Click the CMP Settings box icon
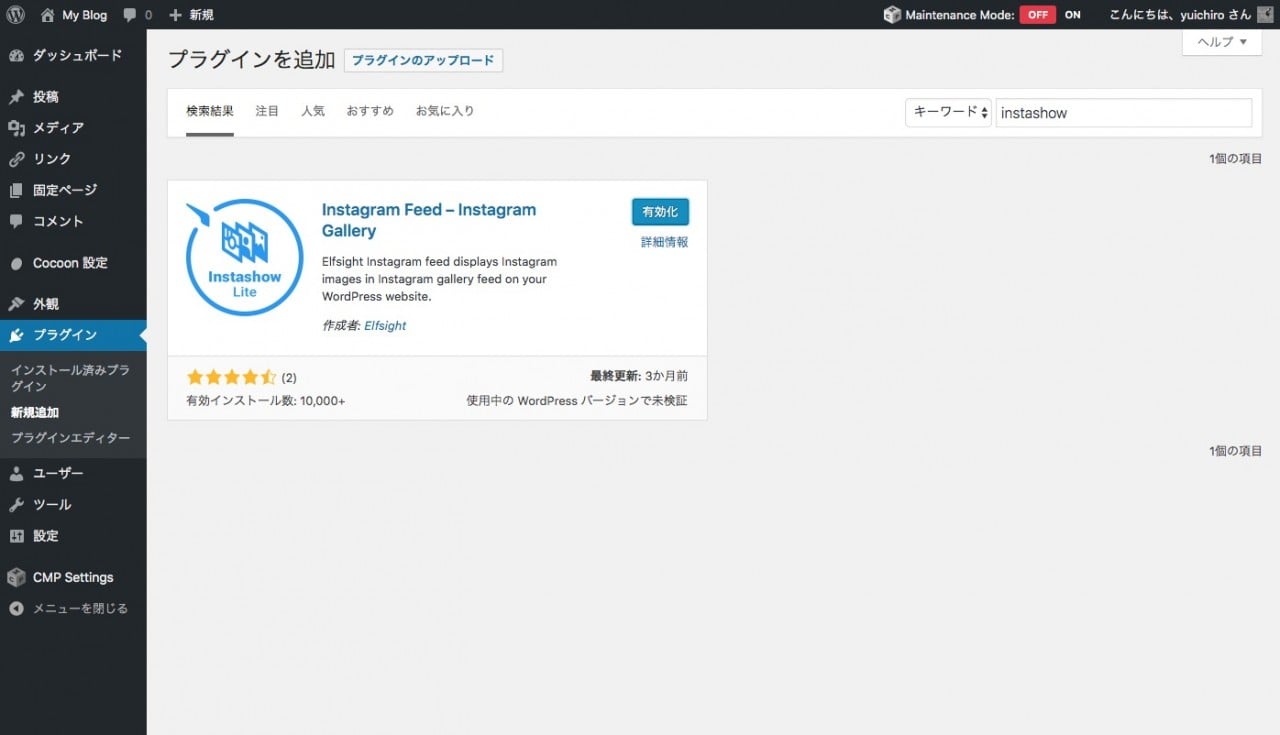Viewport: 1280px width, 735px height. point(16,577)
